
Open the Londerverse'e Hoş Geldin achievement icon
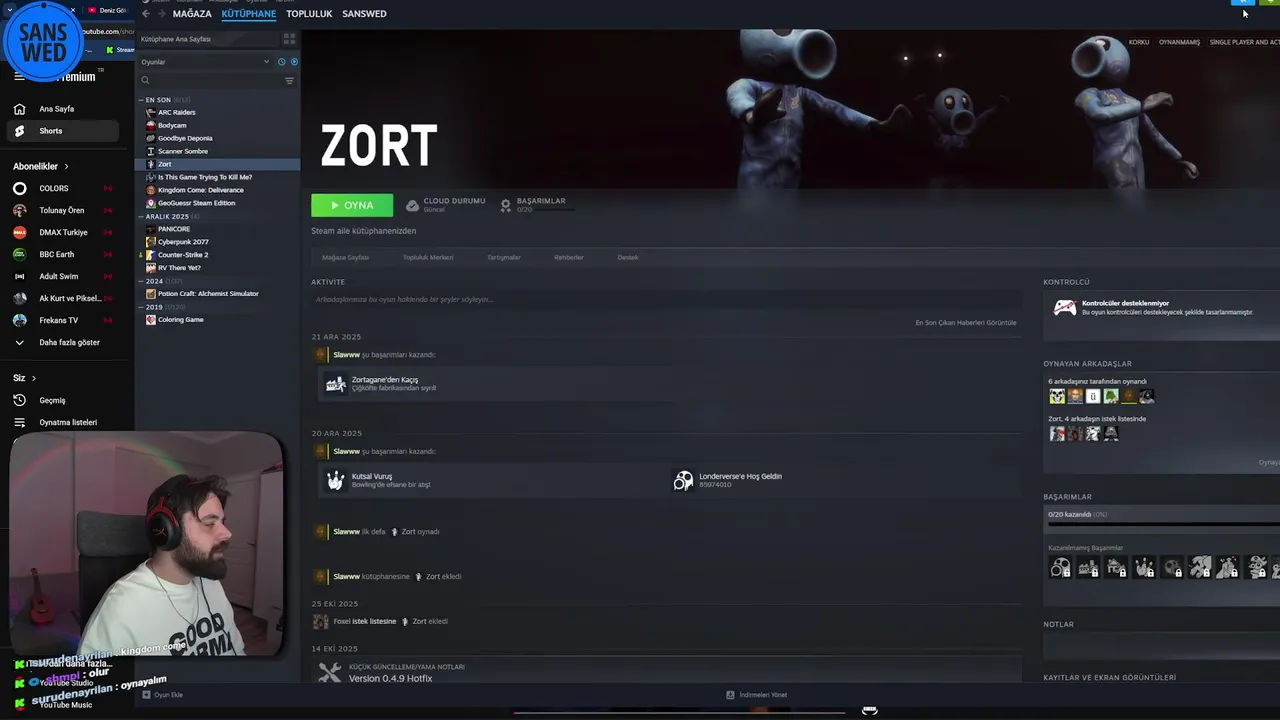[x=683, y=481]
